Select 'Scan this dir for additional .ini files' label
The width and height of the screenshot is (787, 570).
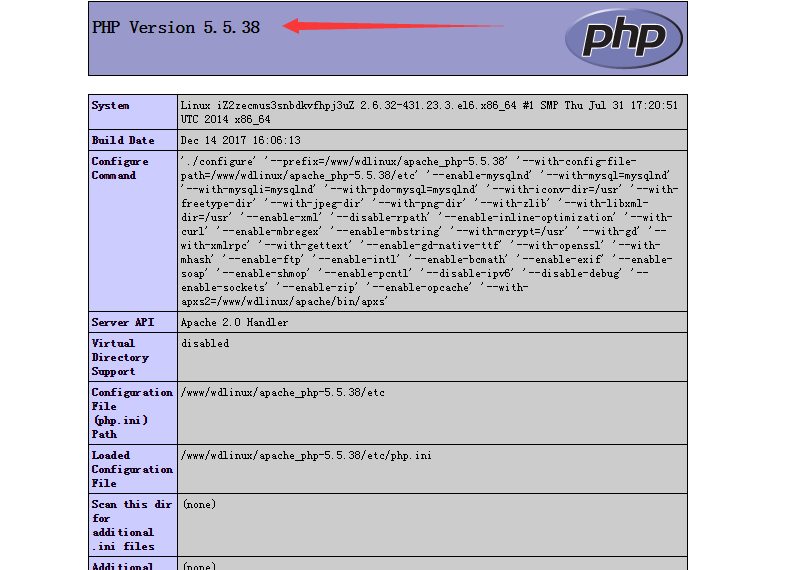[x=133, y=525]
